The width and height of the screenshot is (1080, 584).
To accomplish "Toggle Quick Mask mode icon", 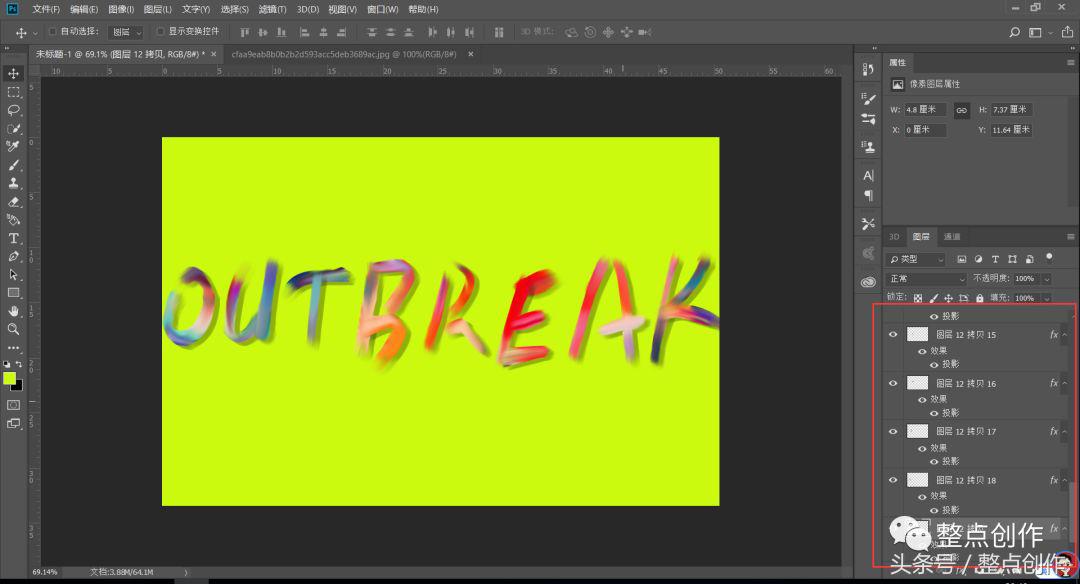I will point(13,405).
